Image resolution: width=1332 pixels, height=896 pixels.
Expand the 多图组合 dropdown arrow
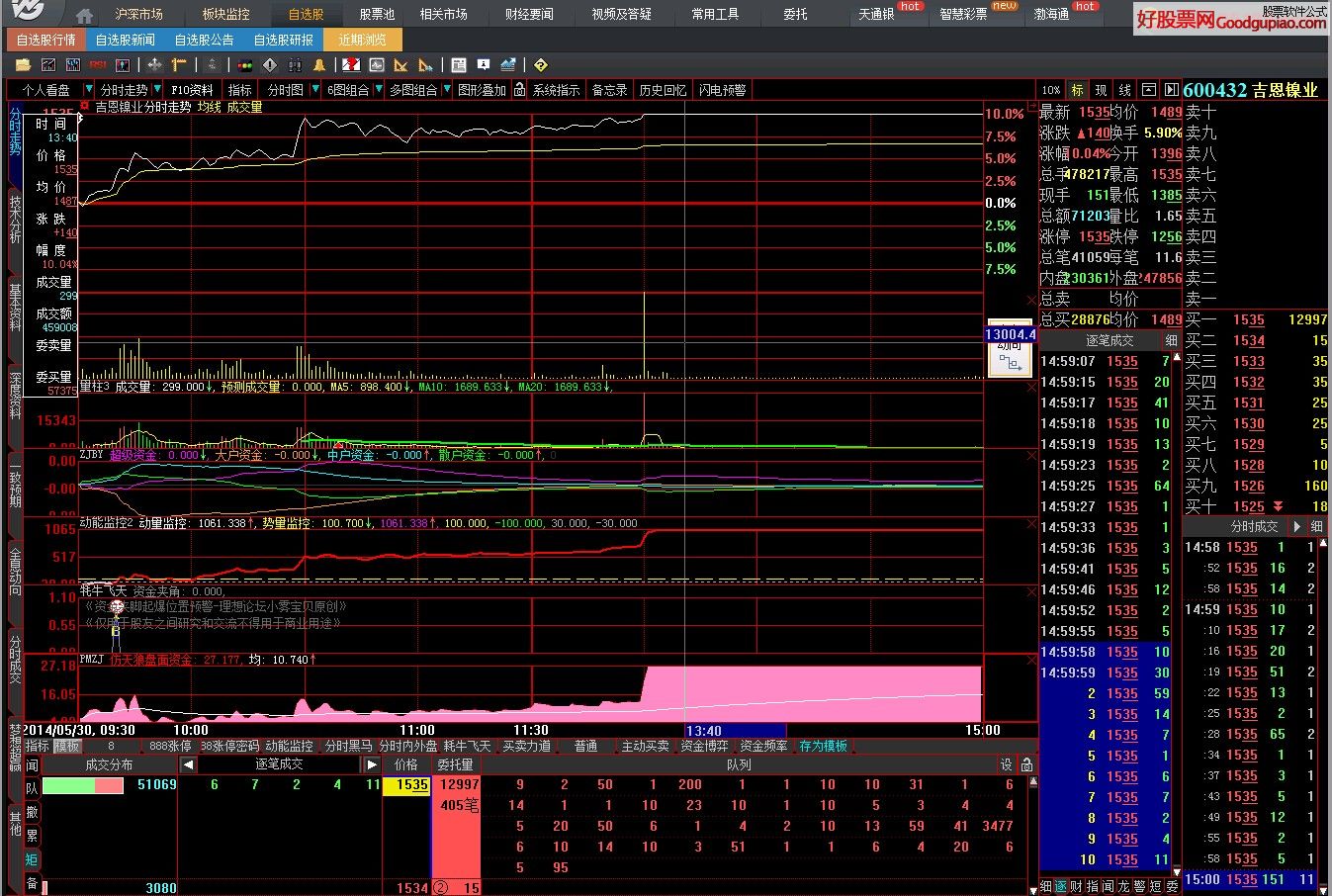447,90
